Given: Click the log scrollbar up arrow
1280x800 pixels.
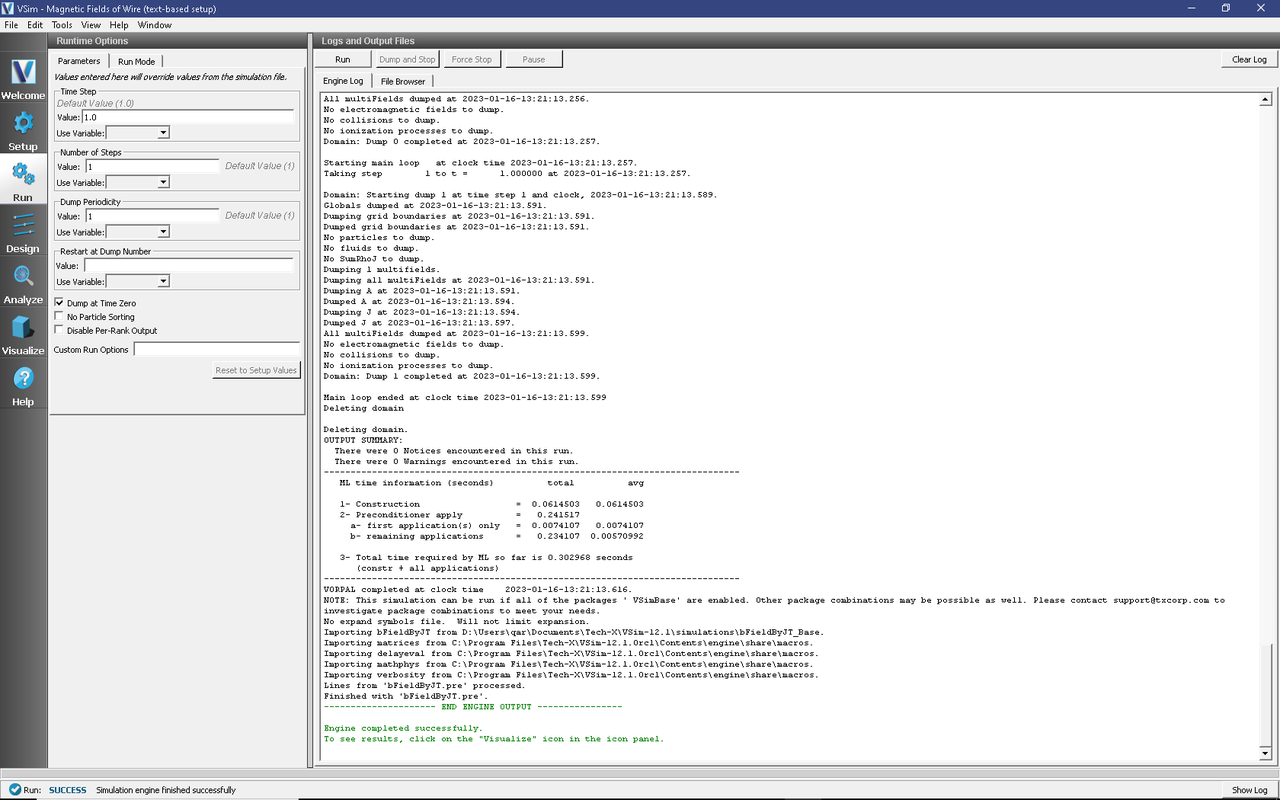Looking at the screenshot, I should [1265, 100].
